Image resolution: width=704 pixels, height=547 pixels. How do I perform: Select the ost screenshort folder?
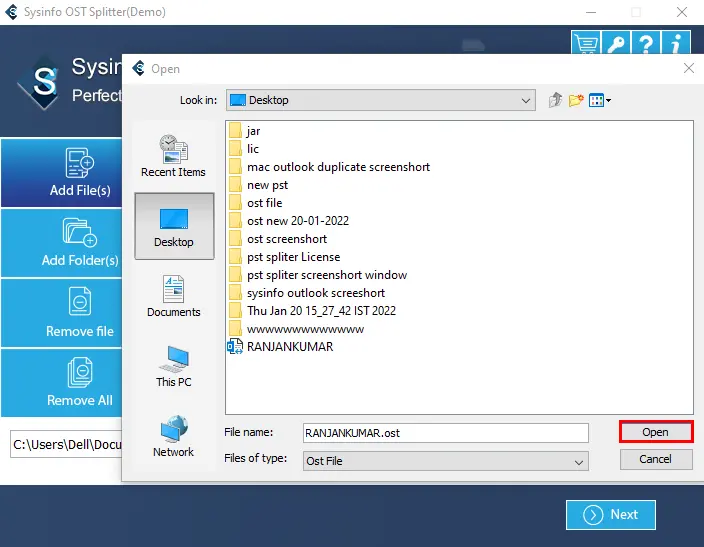point(278,238)
